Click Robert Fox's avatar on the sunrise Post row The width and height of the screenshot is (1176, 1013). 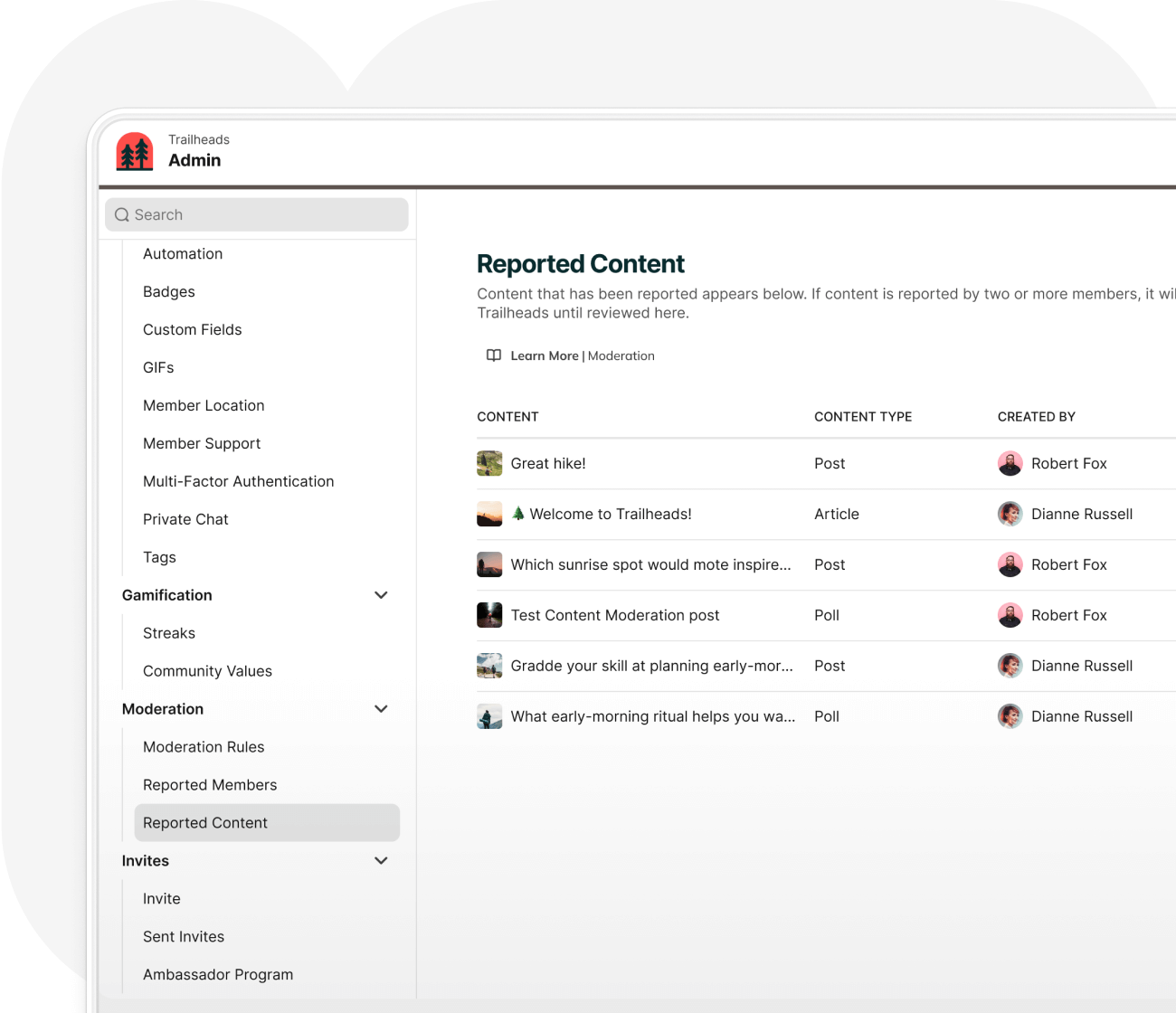[x=1010, y=564]
